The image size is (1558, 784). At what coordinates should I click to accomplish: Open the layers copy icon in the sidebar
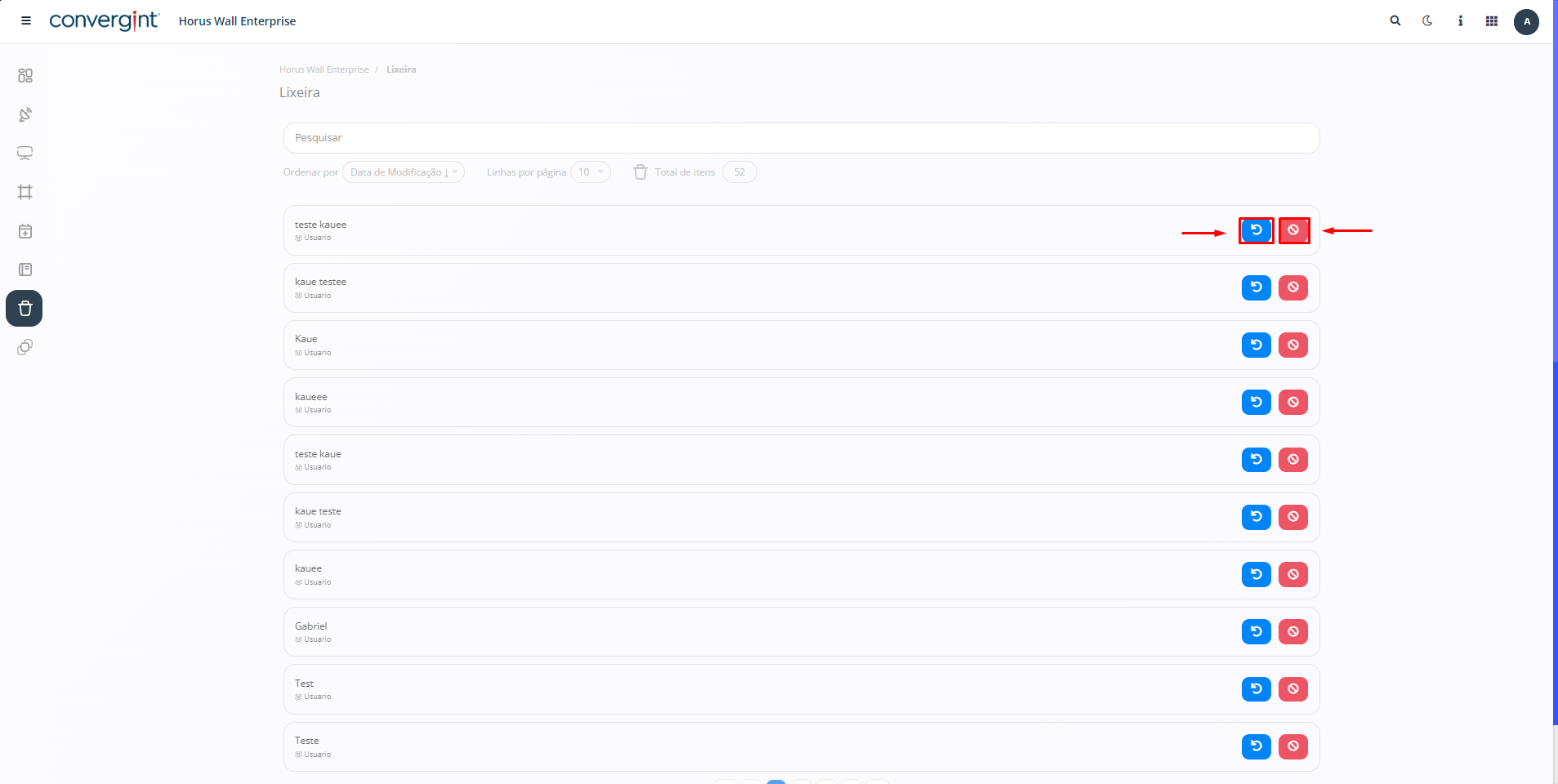tap(25, 348)
